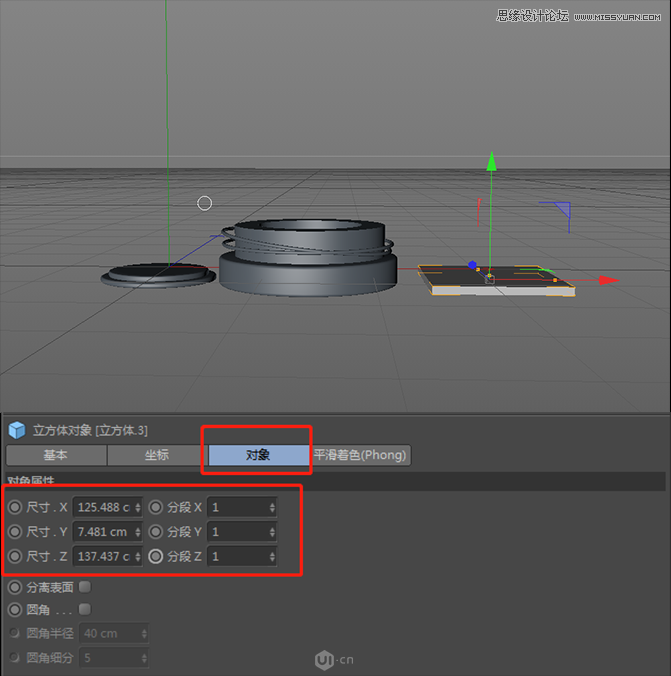Switch to the 坐标 tab
Viewport: 671px width, 676px height.
coord(157,455)
